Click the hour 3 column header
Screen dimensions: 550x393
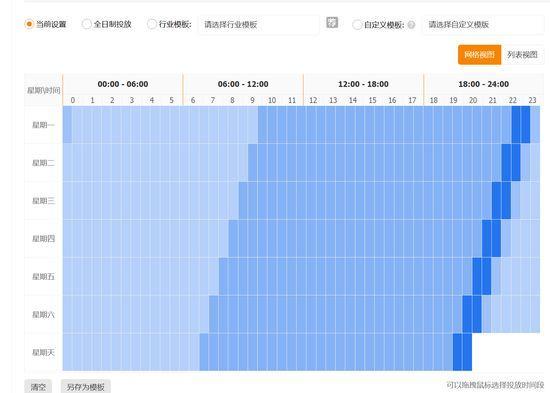132,100
